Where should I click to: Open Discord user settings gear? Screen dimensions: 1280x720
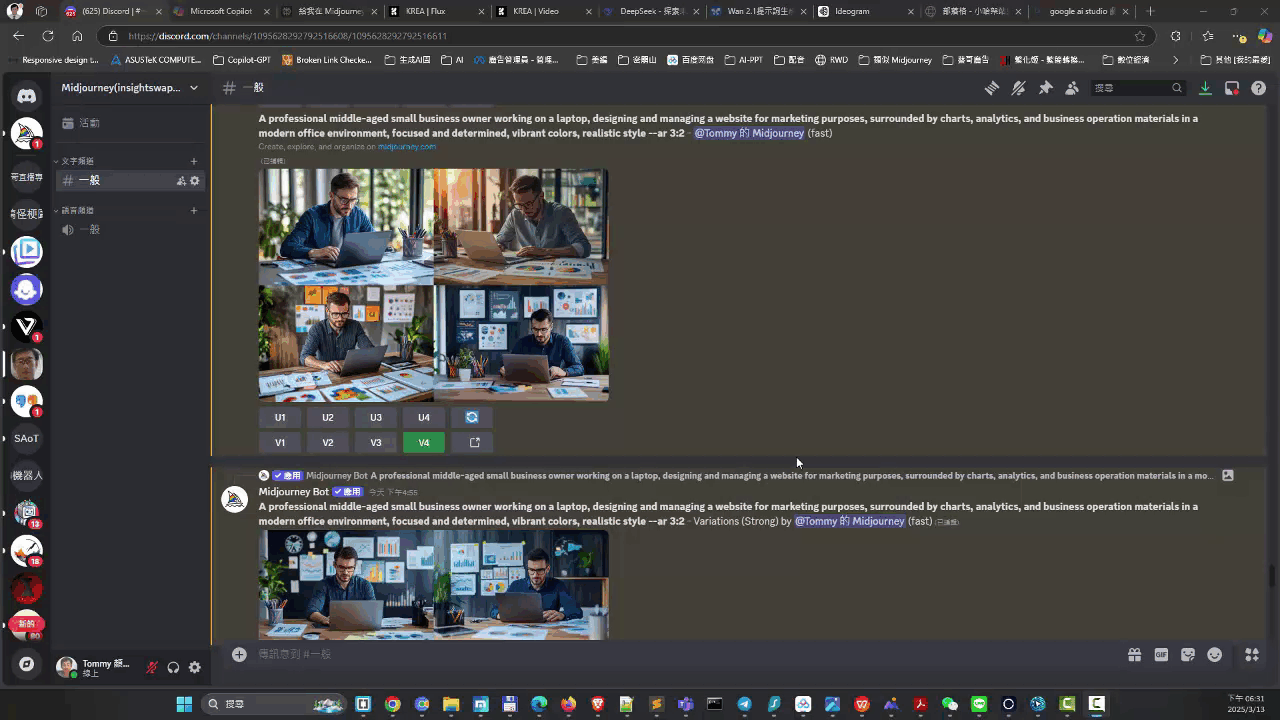[x=195, y=667]
